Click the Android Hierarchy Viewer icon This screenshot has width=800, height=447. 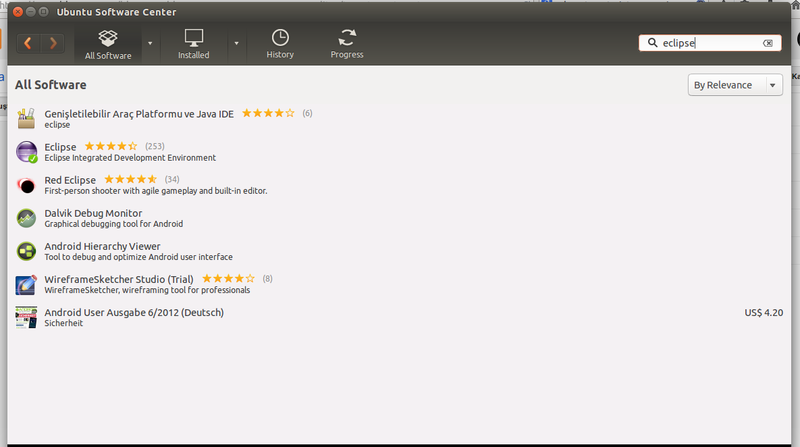pos(26,251)
